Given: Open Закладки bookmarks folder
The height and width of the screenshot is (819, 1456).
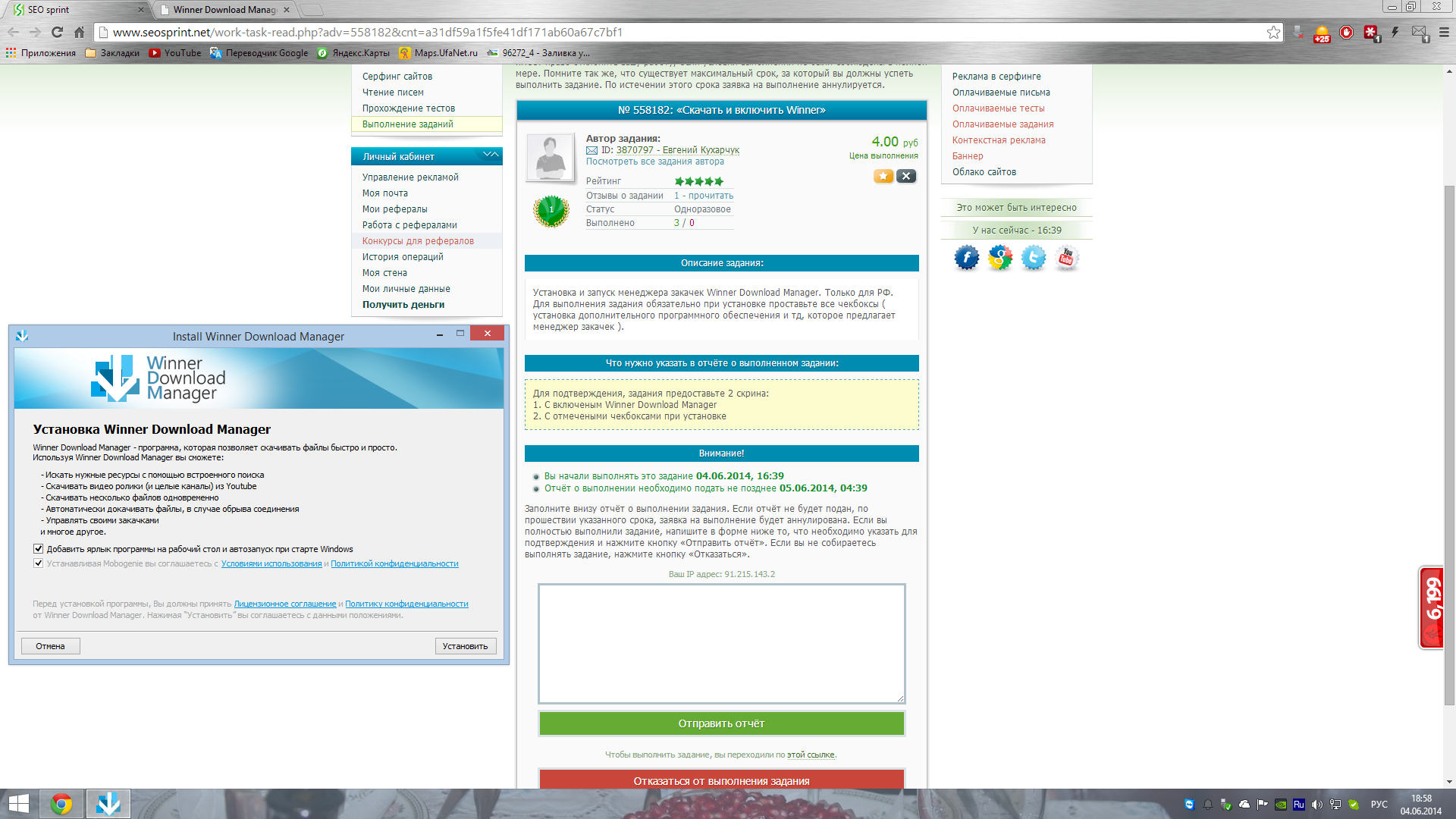Looking at the screenshot, I should click(x=113, y=53).
